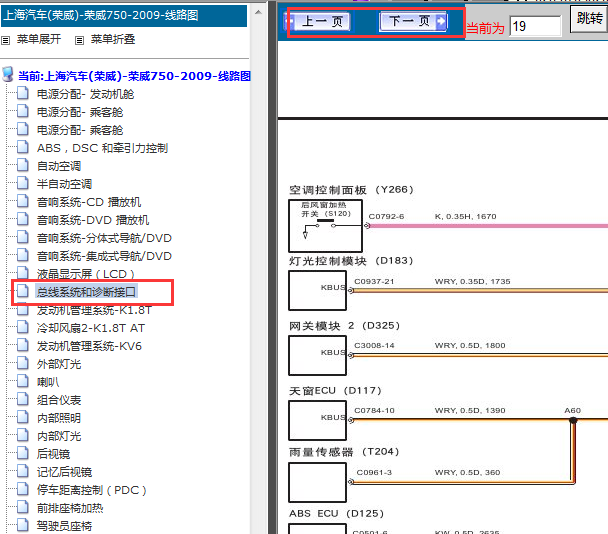Expand all menus with 菜单展开
608x534 pixels.
(39, 39)
